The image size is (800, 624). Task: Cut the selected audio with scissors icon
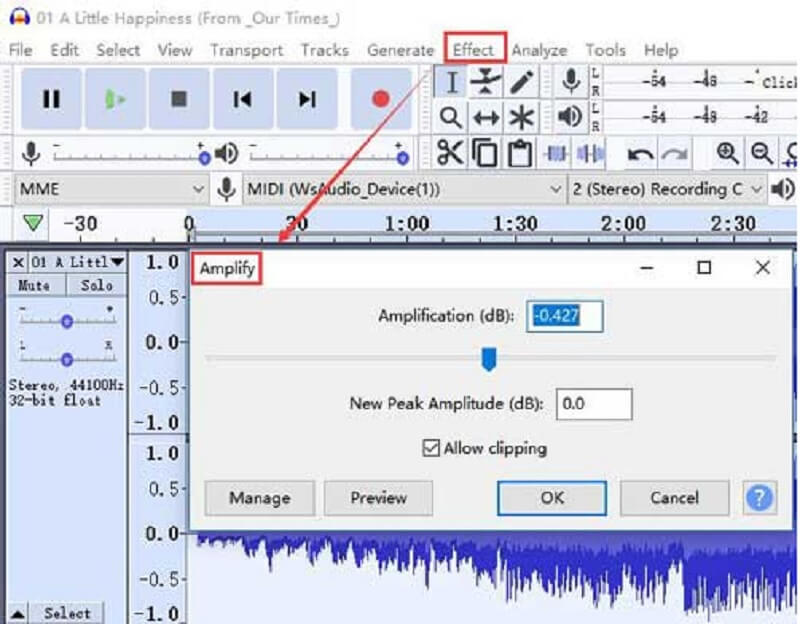[x=451, y=153]
